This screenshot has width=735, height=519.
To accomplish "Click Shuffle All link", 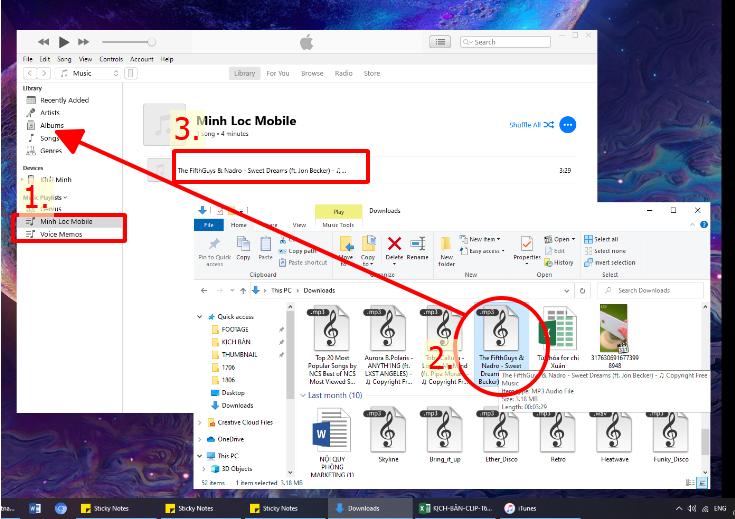I will point(532,125).
